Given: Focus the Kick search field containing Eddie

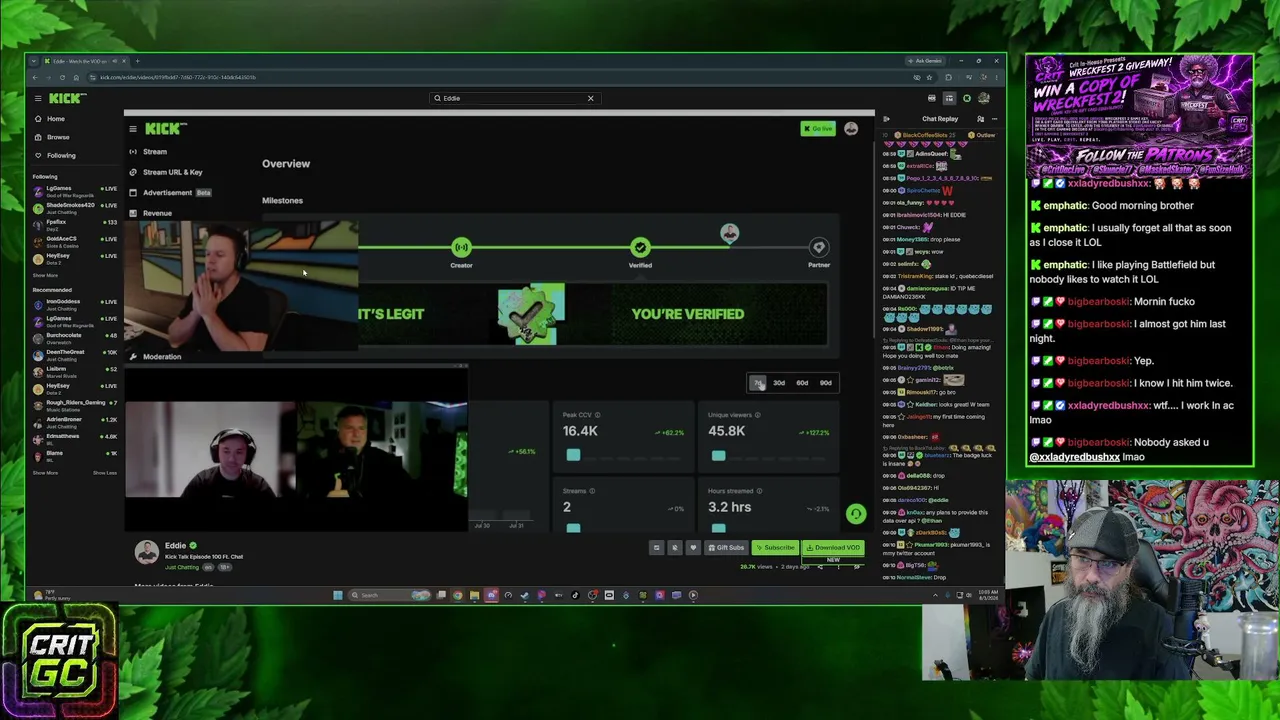Looking at the screenshot, I should (x=514, y=98).
